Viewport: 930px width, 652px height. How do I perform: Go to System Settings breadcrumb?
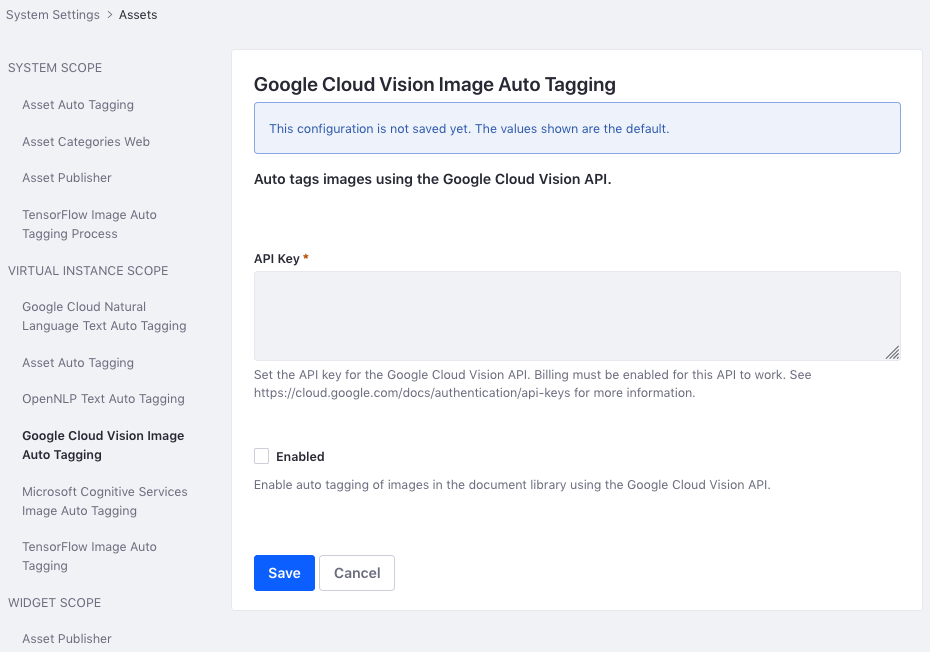pos(53,15)
